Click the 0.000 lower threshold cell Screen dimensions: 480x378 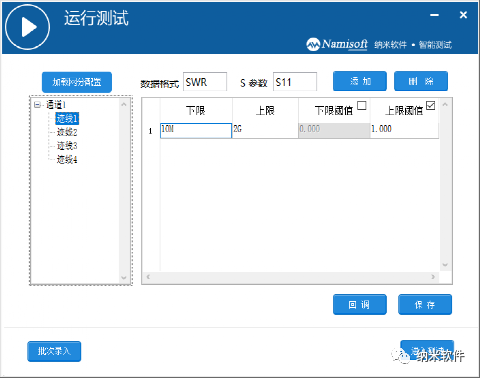[334, 130]
